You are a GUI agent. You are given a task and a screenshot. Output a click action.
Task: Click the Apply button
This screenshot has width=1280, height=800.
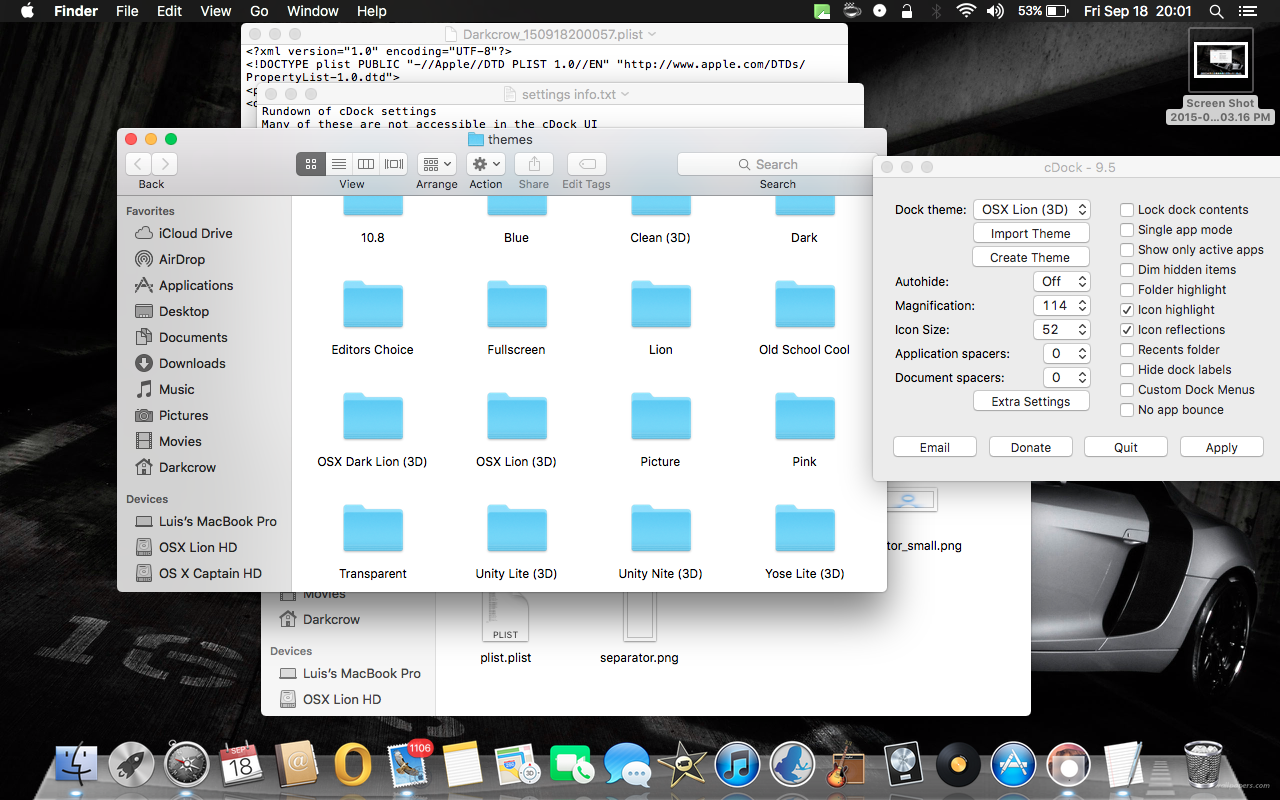(1222, 448)
